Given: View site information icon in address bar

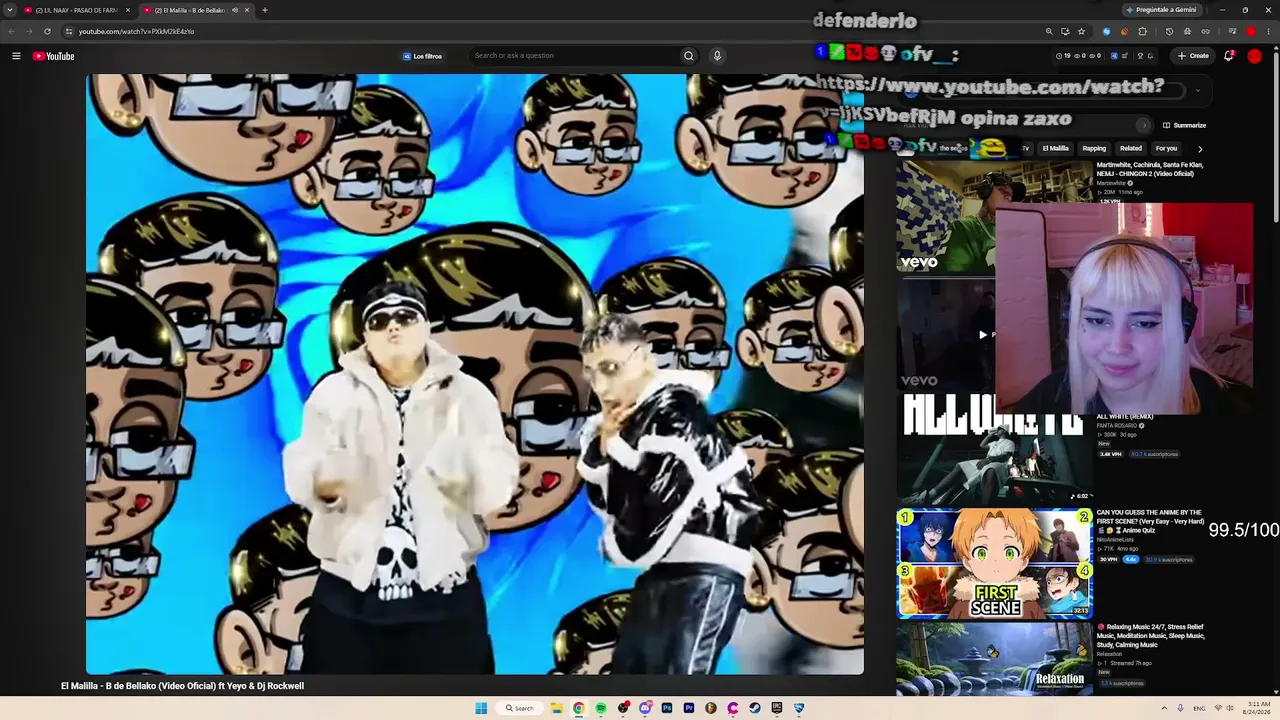Looking at the screenshot, I should 69,31.
